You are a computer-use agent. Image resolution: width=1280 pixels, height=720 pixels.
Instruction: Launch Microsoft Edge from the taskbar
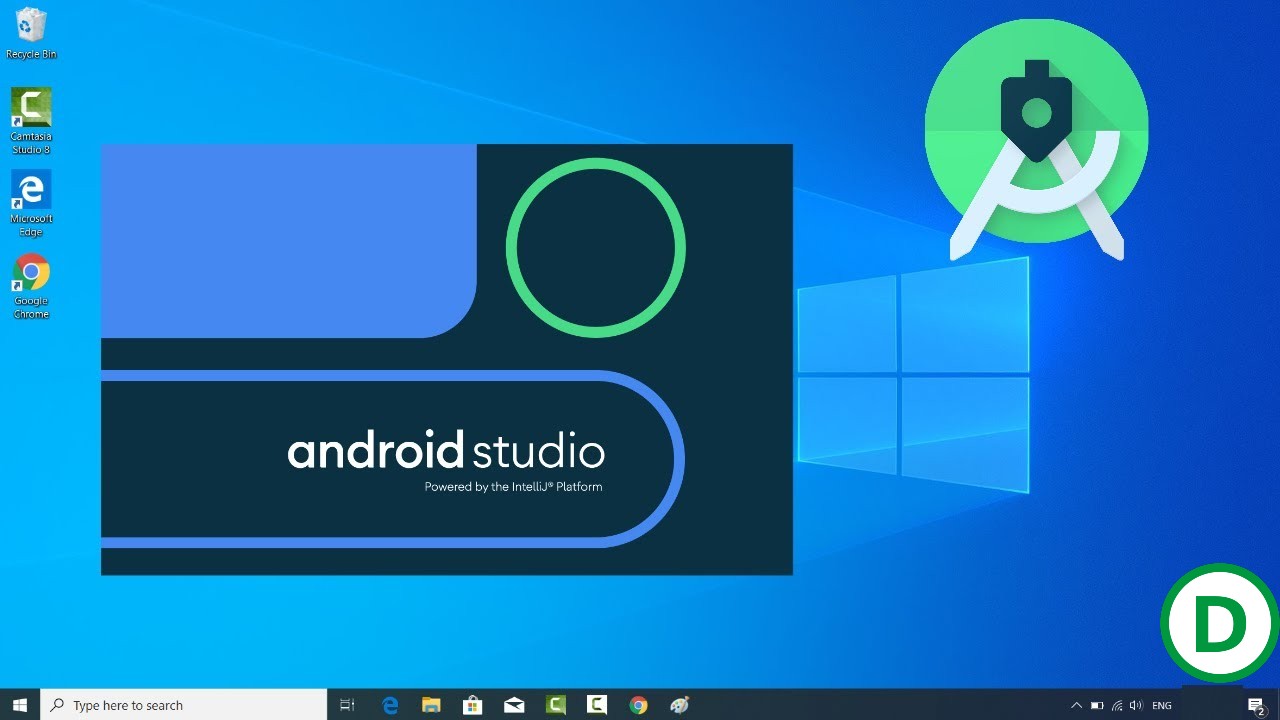point(389,704)
